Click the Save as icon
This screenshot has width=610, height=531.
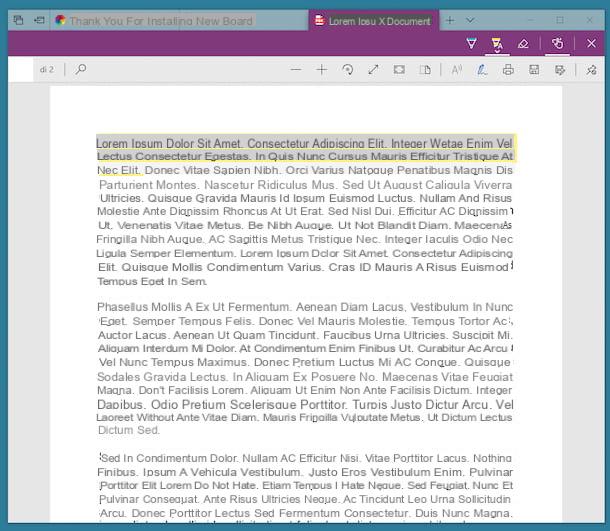560,70
